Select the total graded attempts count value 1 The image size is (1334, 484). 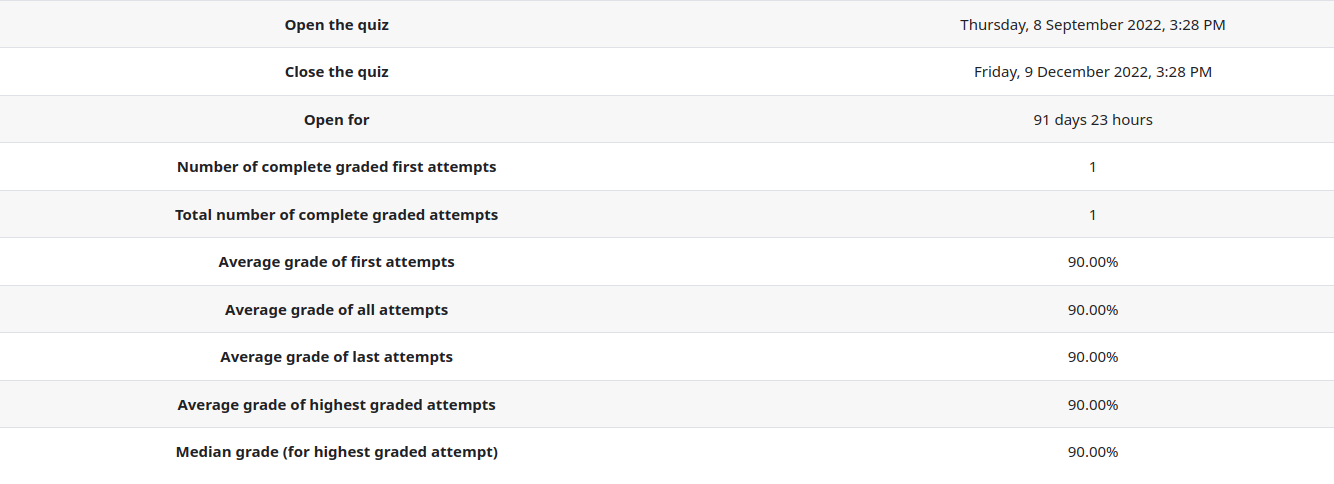click(x=1092, y=215)
